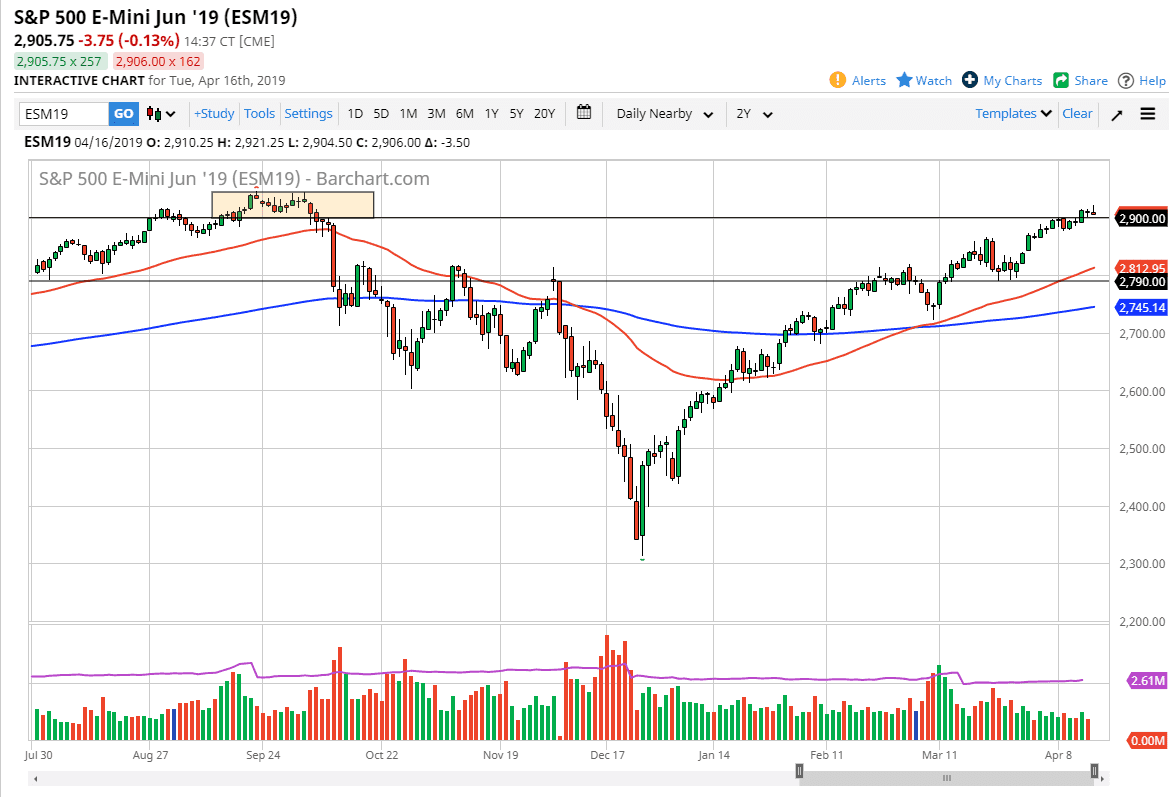Open My Charts plus icon
The image size is (1174, 797).
coord(969,80)
